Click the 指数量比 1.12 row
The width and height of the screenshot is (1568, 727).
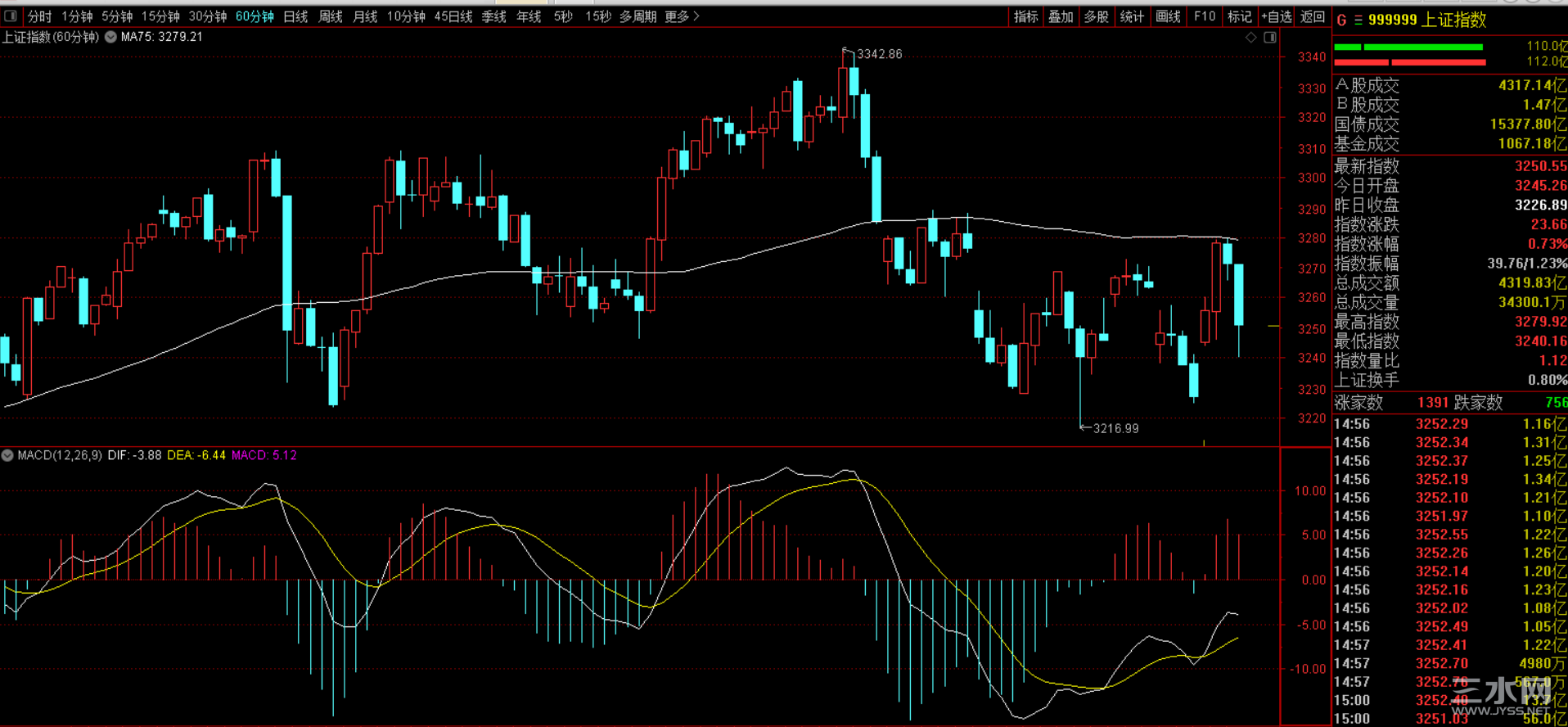point(1450,361)
